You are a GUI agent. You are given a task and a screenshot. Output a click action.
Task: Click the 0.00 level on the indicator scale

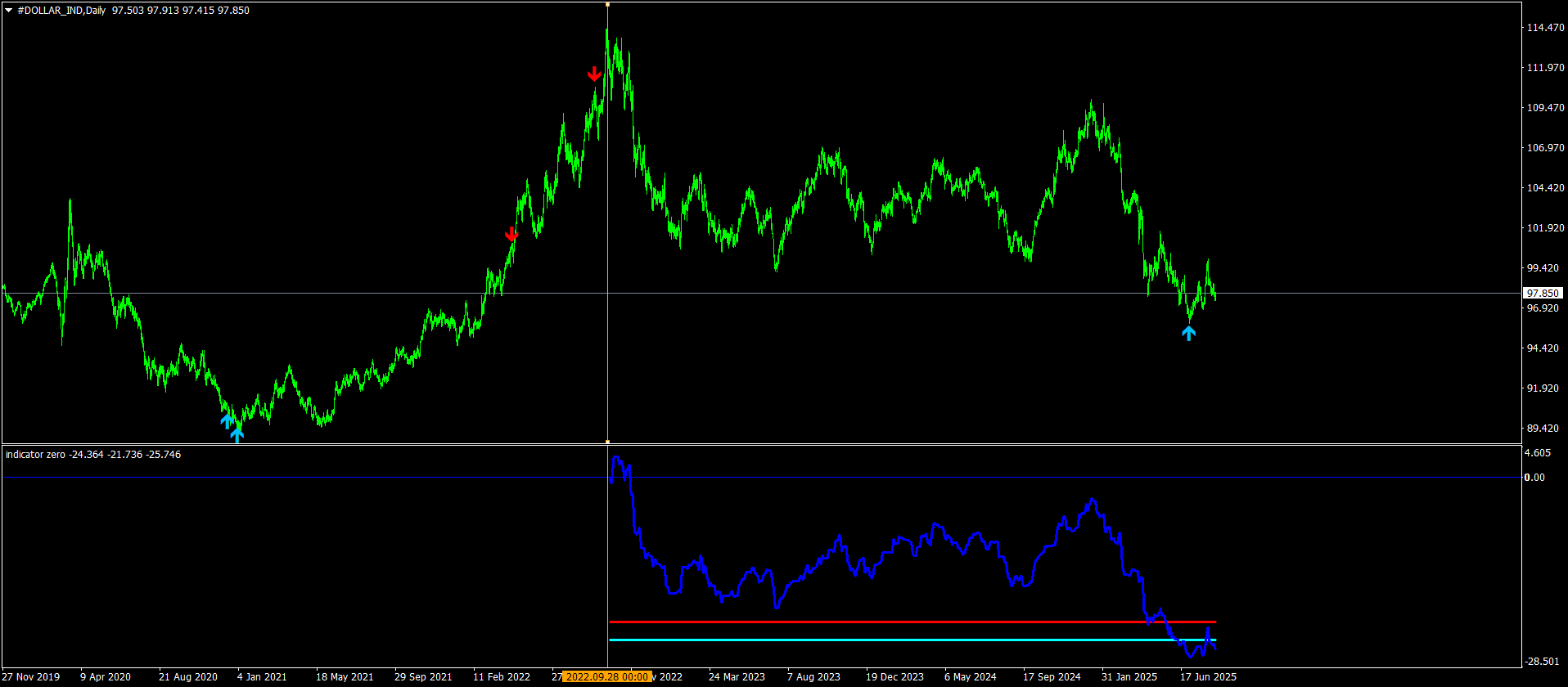coord(1534,478)
